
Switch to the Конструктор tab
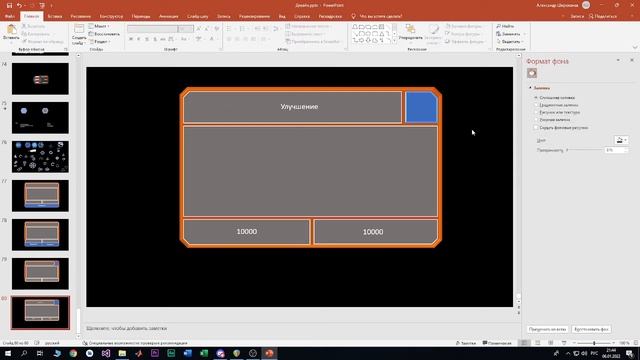pos(111,16)
